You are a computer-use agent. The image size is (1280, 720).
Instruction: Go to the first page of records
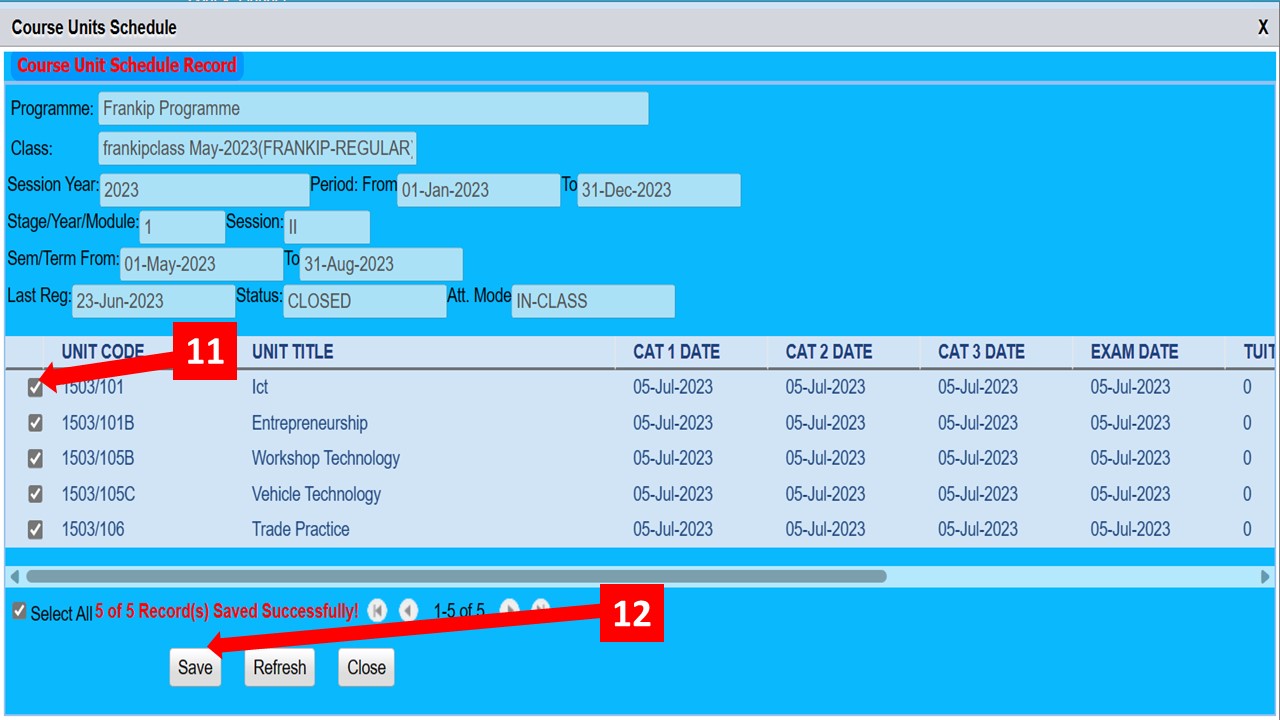pos(377,610)
